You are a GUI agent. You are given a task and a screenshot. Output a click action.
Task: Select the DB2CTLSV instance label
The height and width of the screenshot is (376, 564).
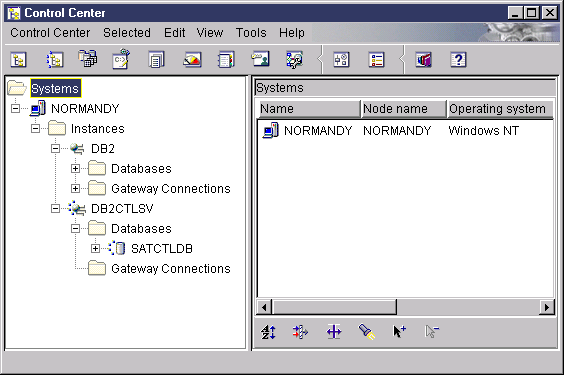pos(122,208)
